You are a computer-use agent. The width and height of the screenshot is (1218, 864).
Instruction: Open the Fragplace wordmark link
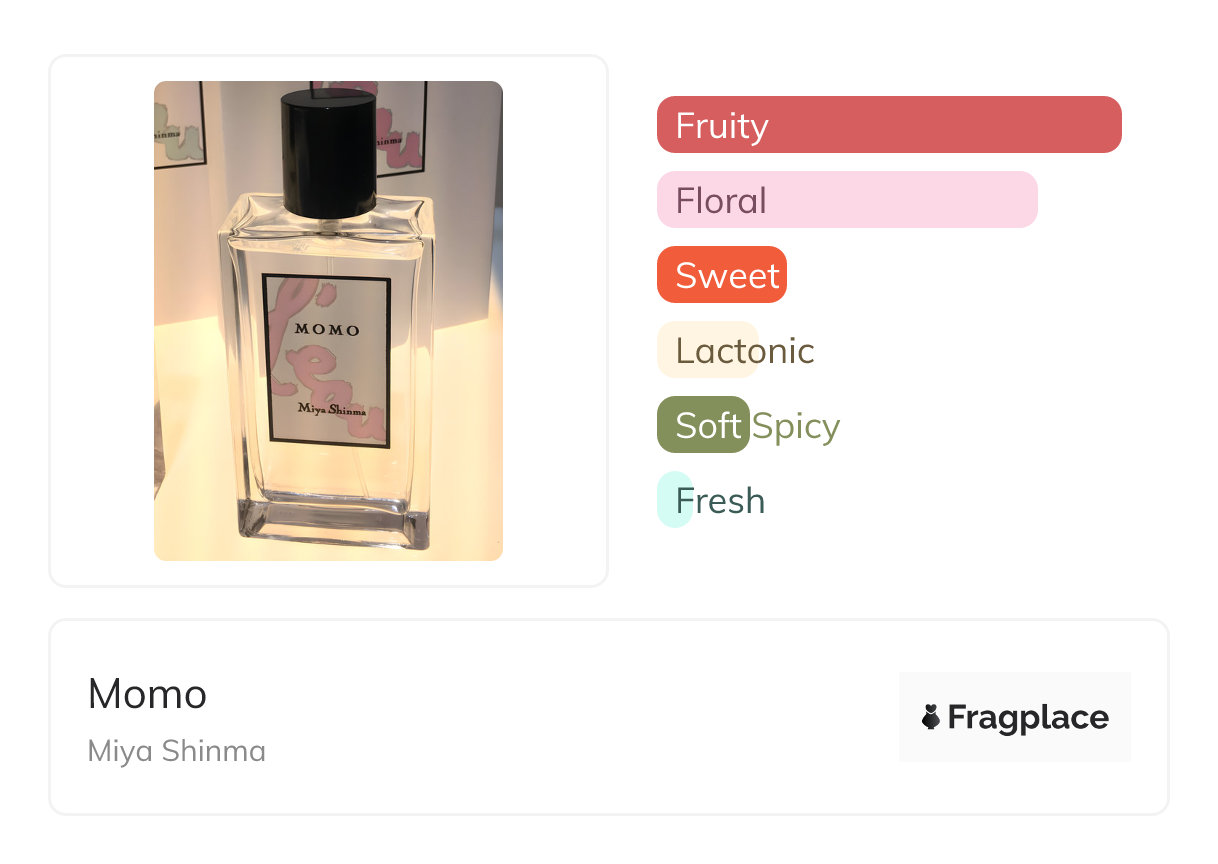[x=1027, y=717]
